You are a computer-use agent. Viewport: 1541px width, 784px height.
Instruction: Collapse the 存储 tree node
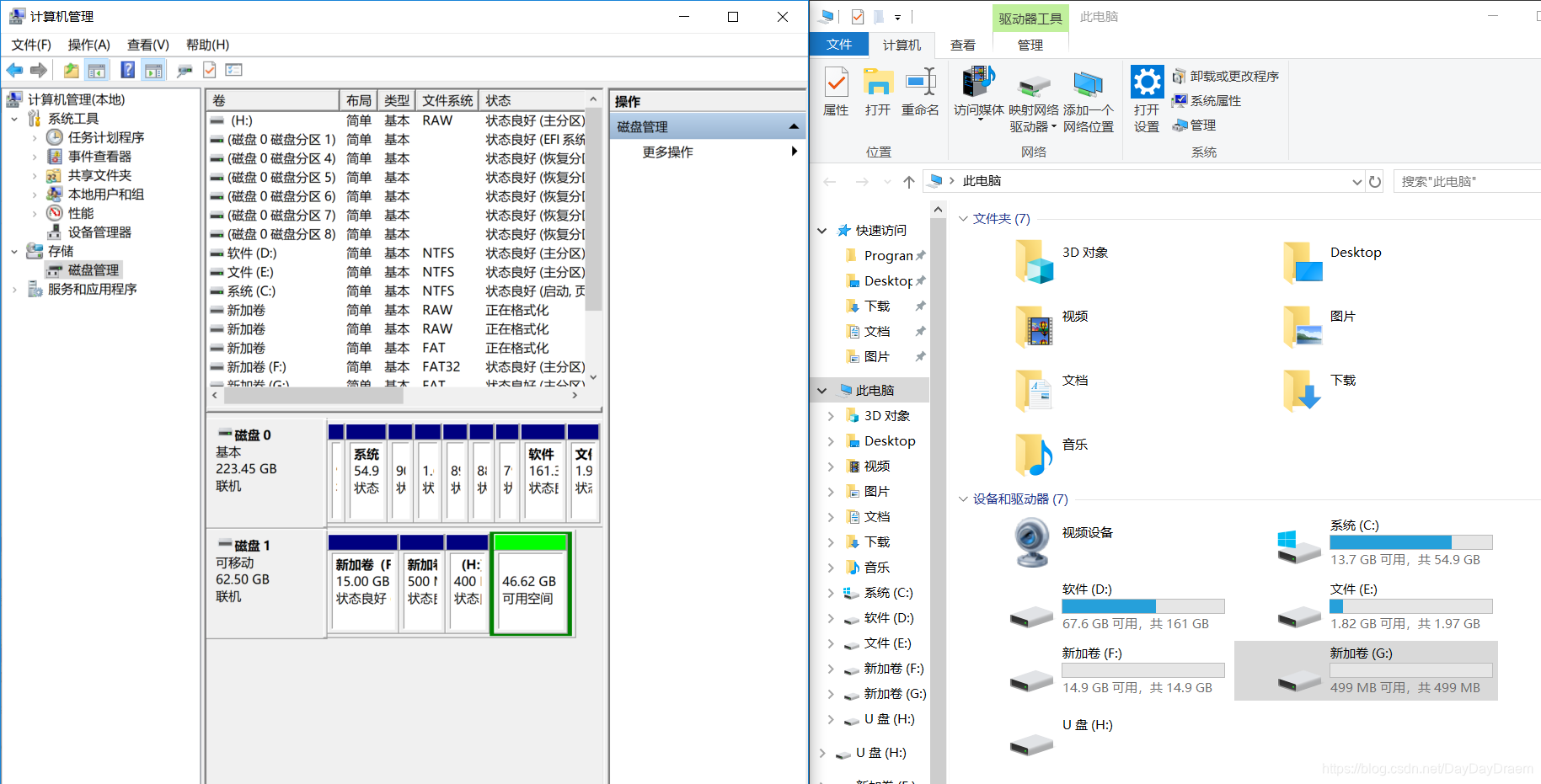point(14,251)
